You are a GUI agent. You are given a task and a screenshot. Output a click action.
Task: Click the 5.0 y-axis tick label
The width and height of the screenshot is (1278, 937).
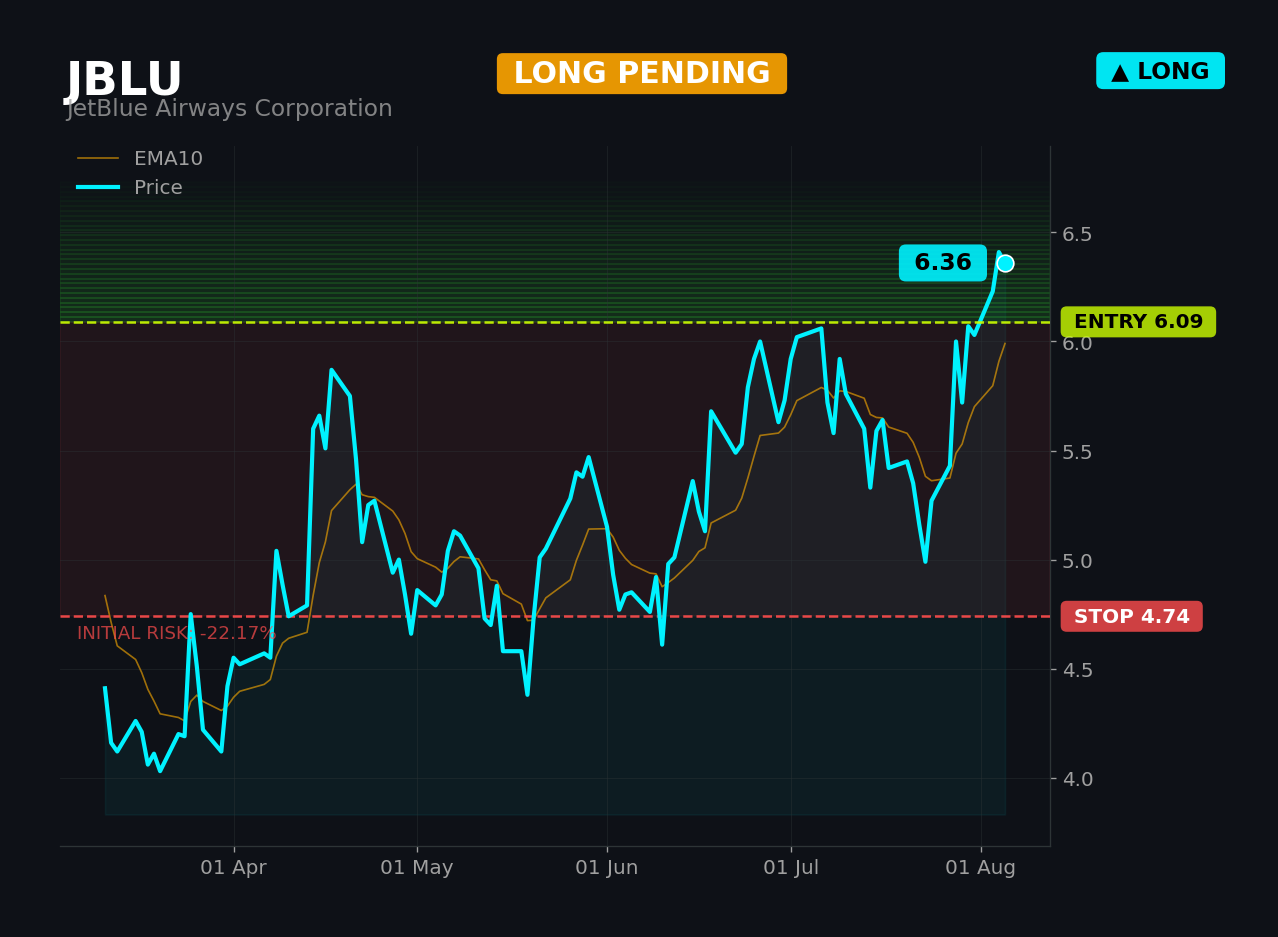click(x=1076, y=561)
